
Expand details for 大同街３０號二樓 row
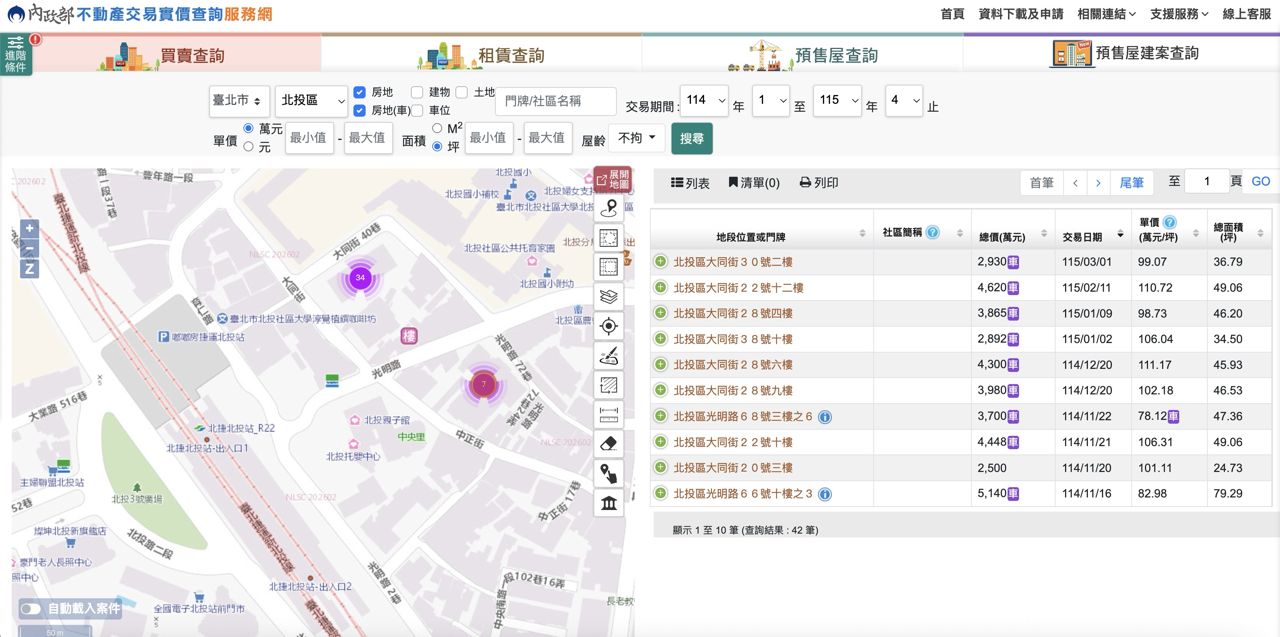point(660,262)
